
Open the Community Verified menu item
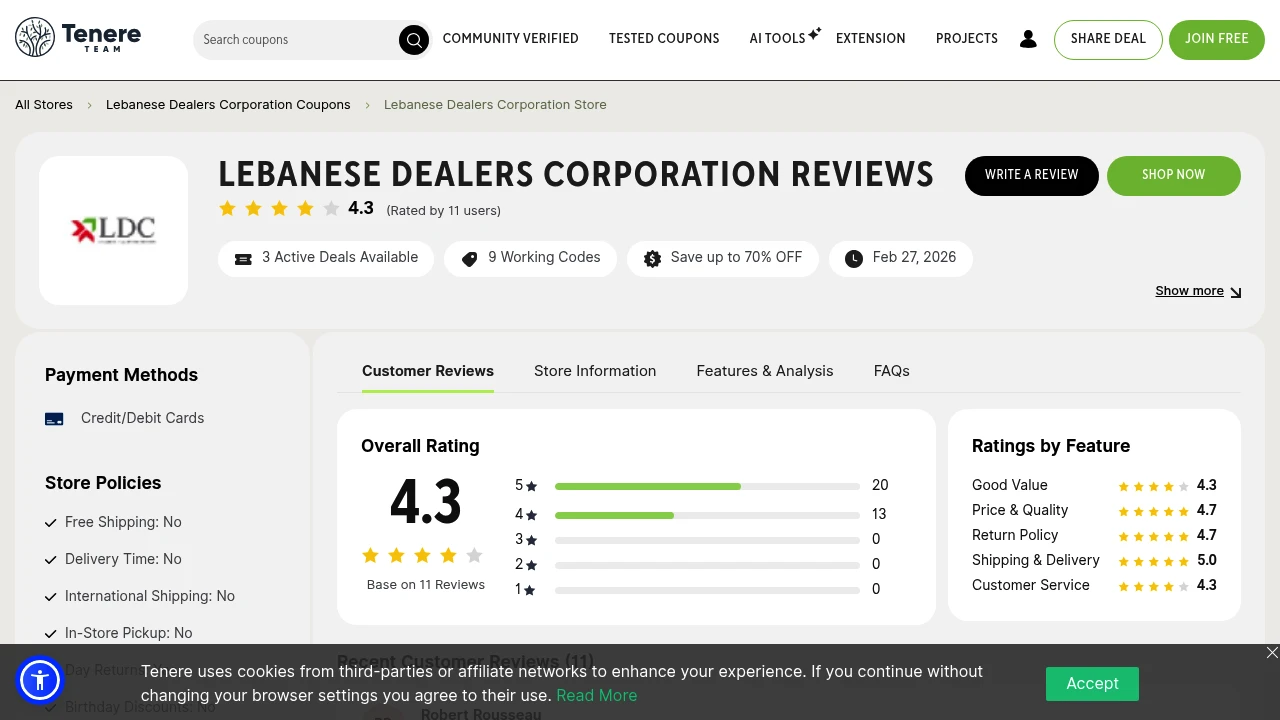pyautogui.click(x=510, y=39)
